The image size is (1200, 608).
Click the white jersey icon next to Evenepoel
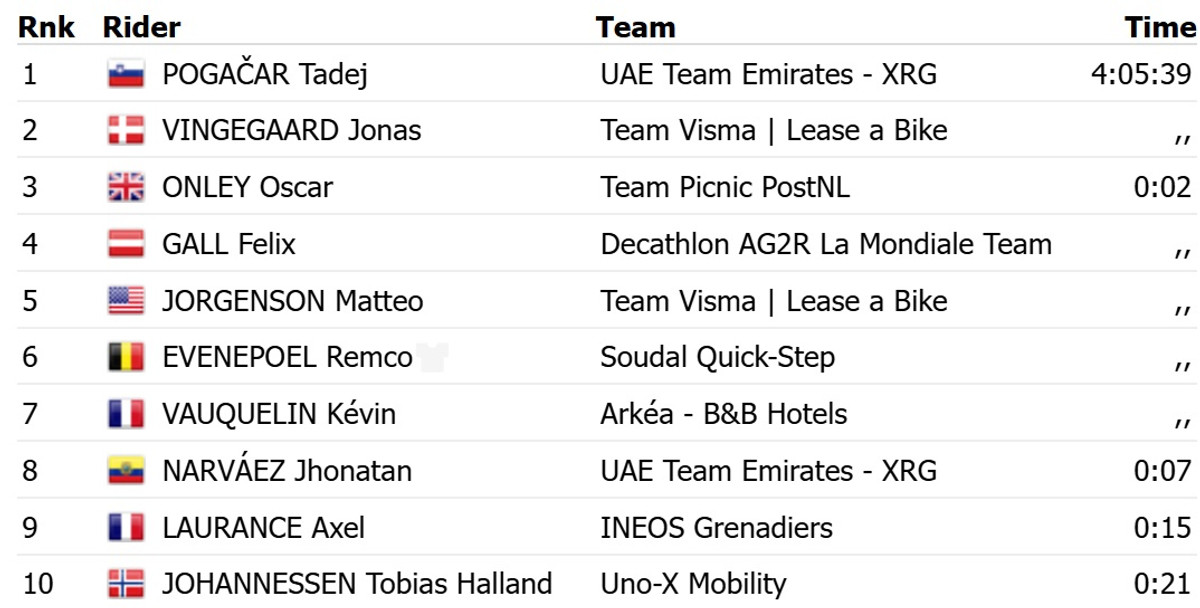(x=434, y=357)
